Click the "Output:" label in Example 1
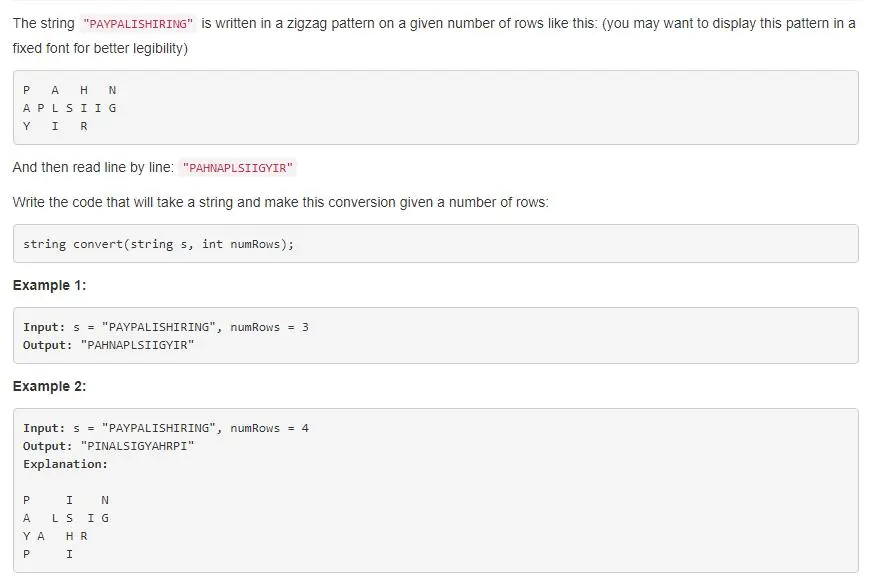 pyautogui.click(x=48, y=346)
